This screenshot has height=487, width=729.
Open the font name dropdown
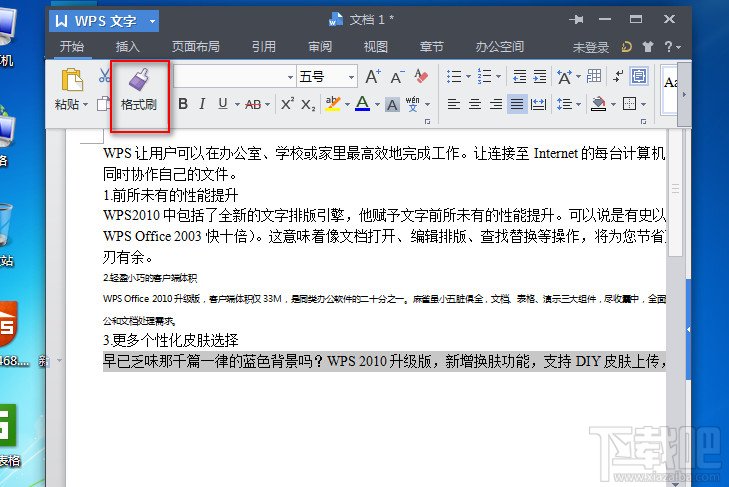(290, 77)
